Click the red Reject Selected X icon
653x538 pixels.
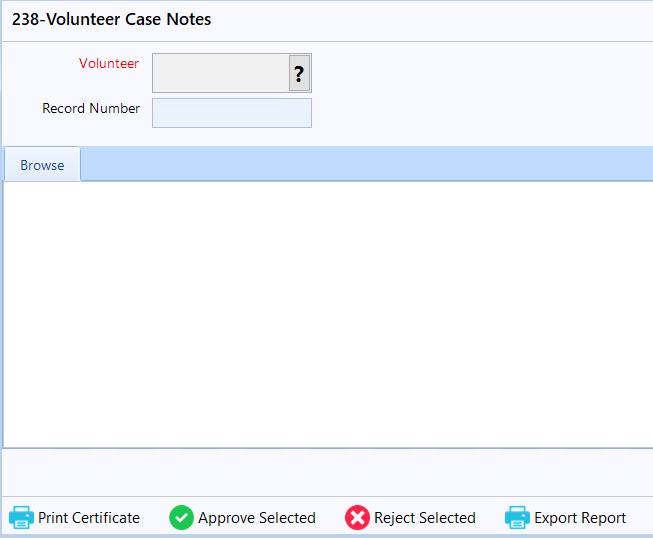point(357,518)
